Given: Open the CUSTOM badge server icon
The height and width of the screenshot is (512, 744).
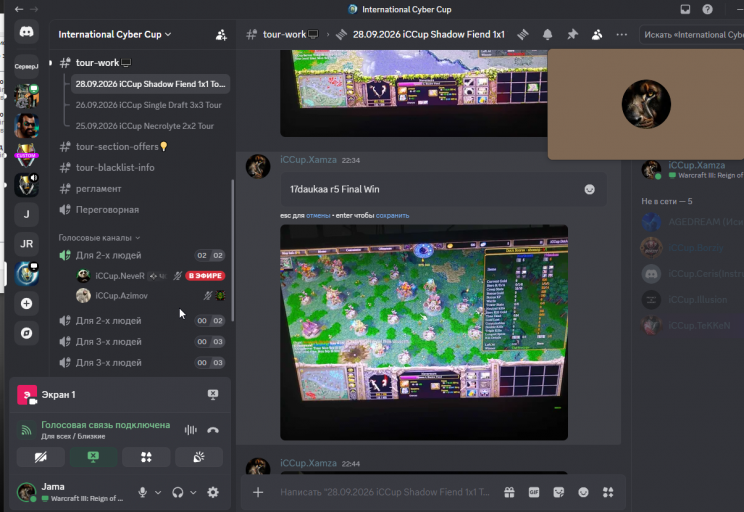Looking at the screenshot, I should point(27,155).
